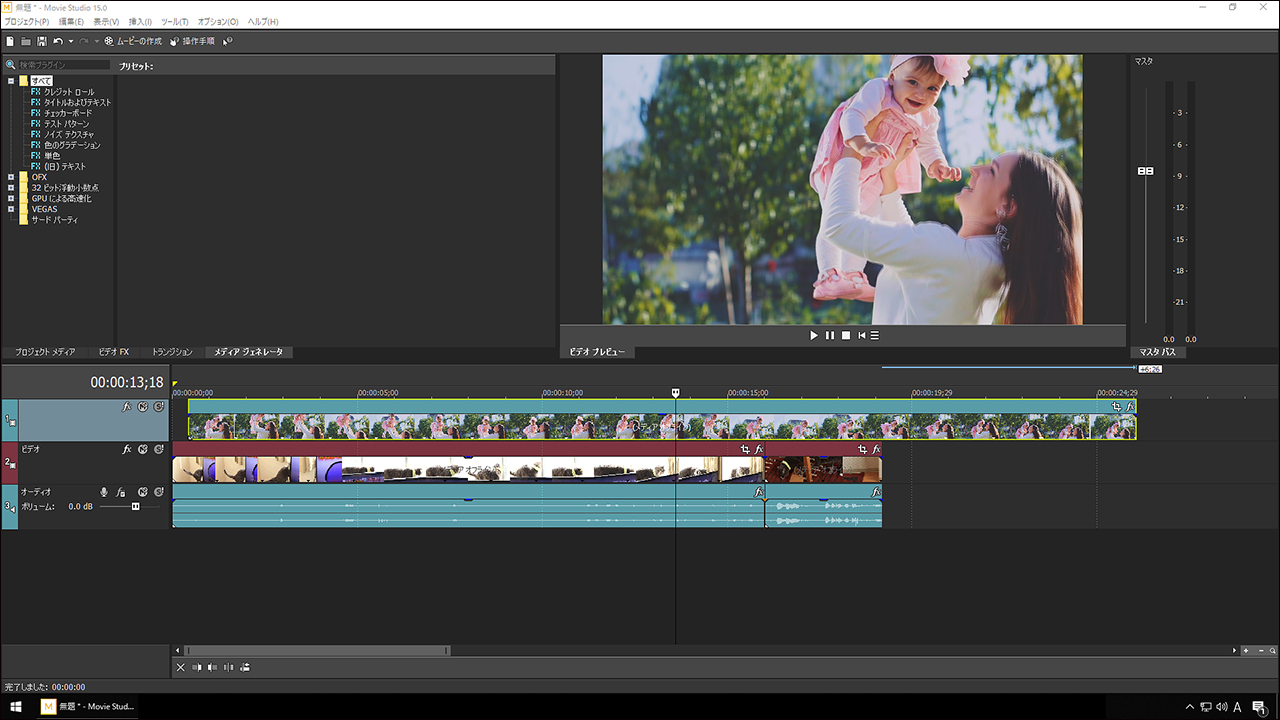Switch to トランジション tab
The width and height of the screenshot is (1280, 720).
click(x=172, y=352)
